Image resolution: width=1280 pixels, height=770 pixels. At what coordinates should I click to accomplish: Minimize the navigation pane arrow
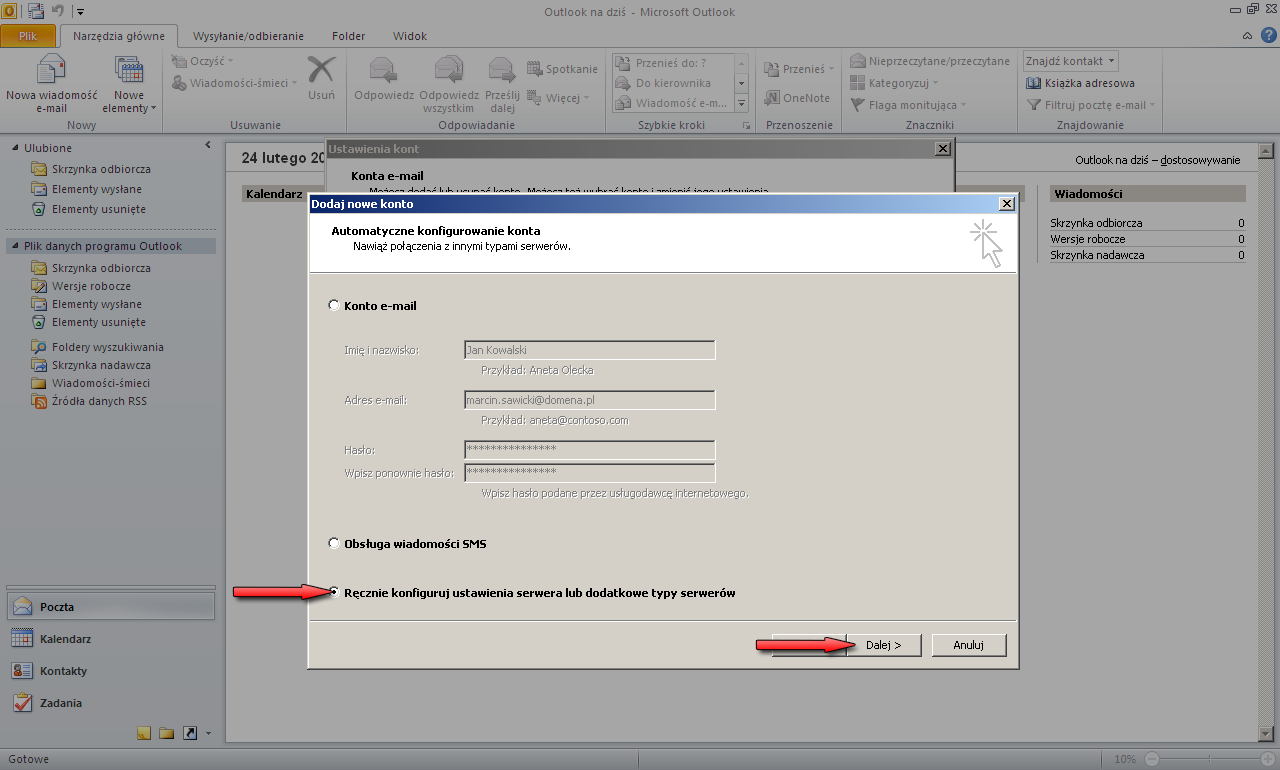[208, 146]
